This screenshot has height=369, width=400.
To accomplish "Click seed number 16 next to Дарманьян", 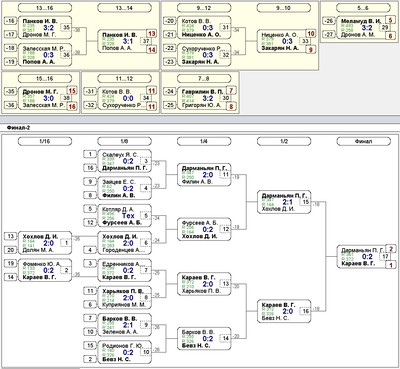I will pos(90,168).
